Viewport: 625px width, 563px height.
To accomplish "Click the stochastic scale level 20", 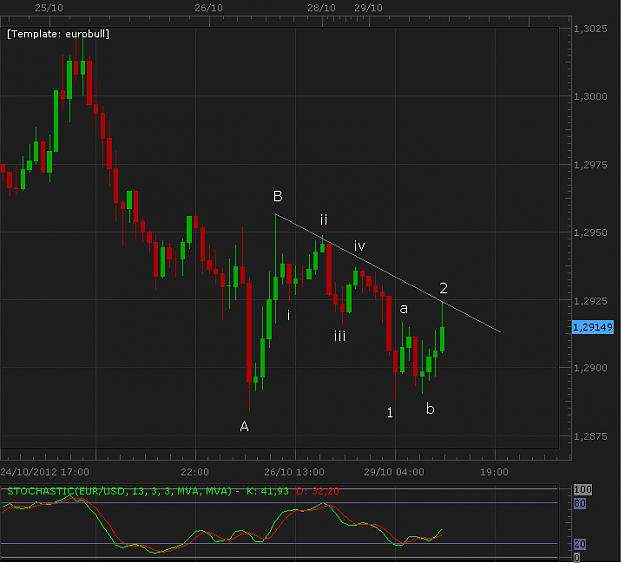I will point(580,544).
